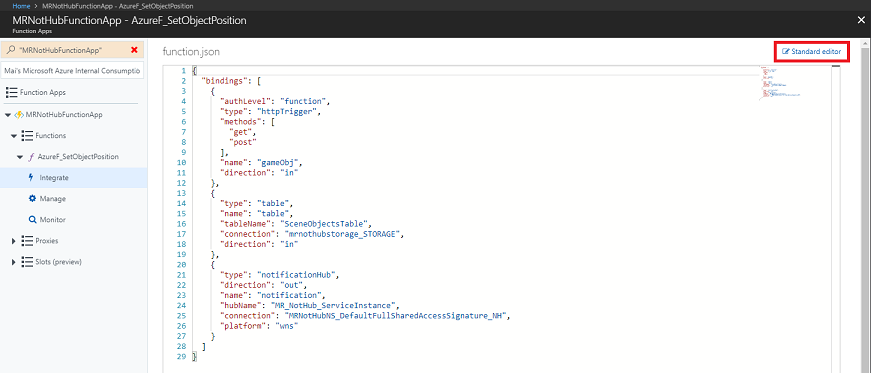Click "authLevel" line in editor
The image size is (871, 373).
pos(275,101)
